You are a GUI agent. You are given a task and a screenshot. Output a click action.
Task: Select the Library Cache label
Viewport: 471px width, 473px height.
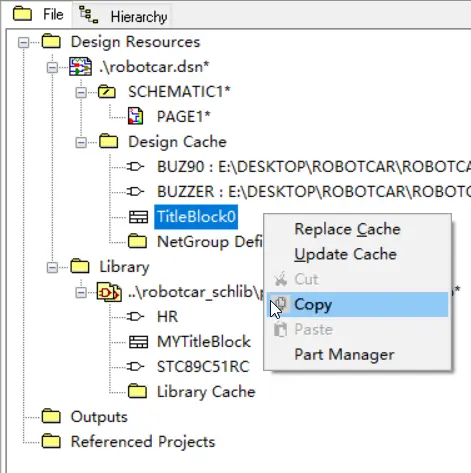tap(206, 392)
